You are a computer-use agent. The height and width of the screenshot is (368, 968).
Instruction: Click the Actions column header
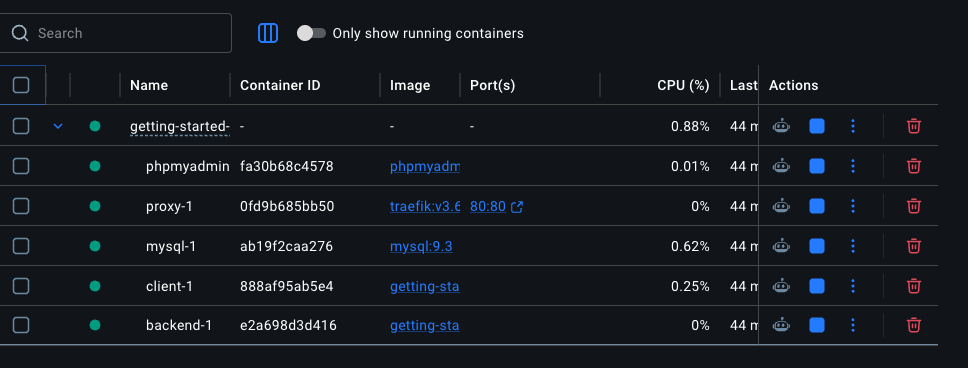793,85
